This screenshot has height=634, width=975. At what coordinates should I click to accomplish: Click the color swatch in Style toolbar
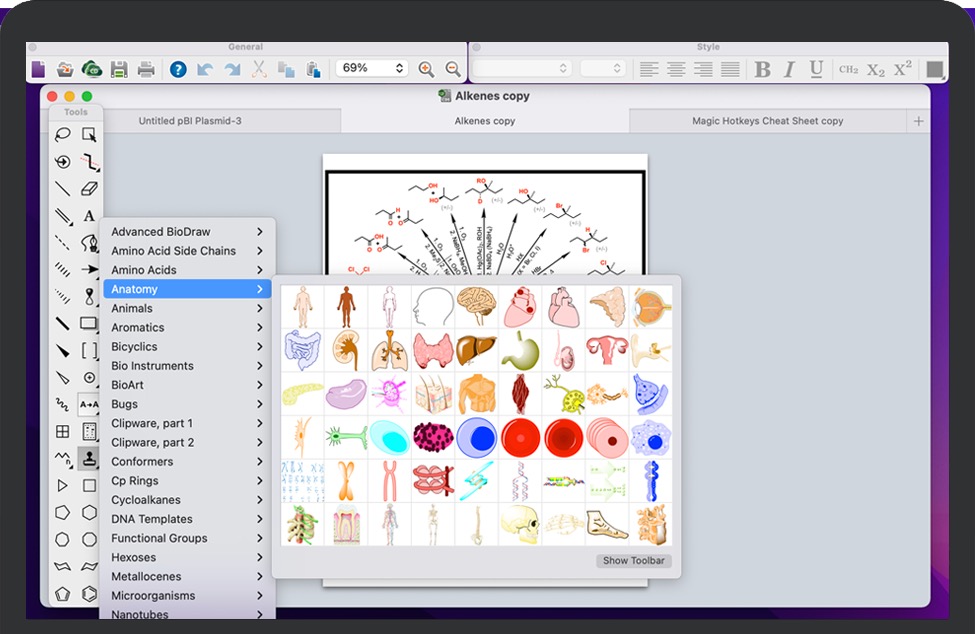tap(935, 69)
